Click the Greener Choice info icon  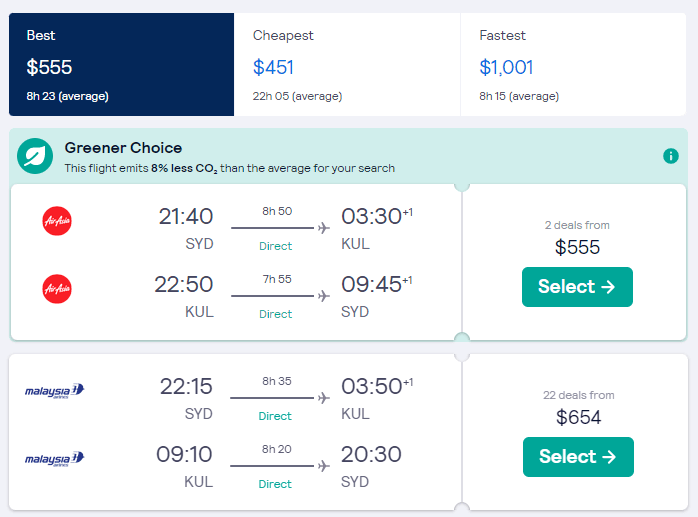pos(671,156)
